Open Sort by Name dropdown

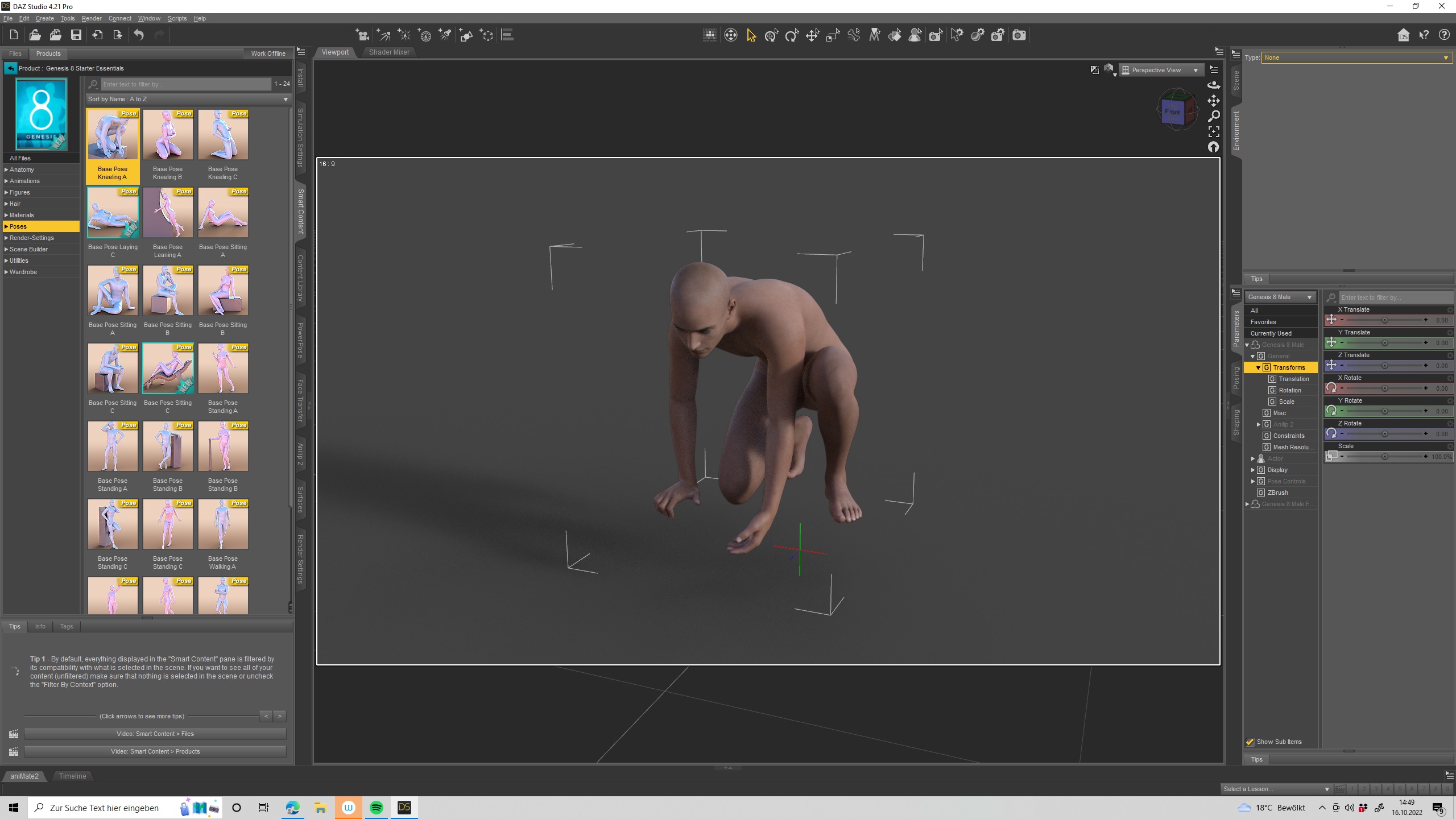(188, 99)
